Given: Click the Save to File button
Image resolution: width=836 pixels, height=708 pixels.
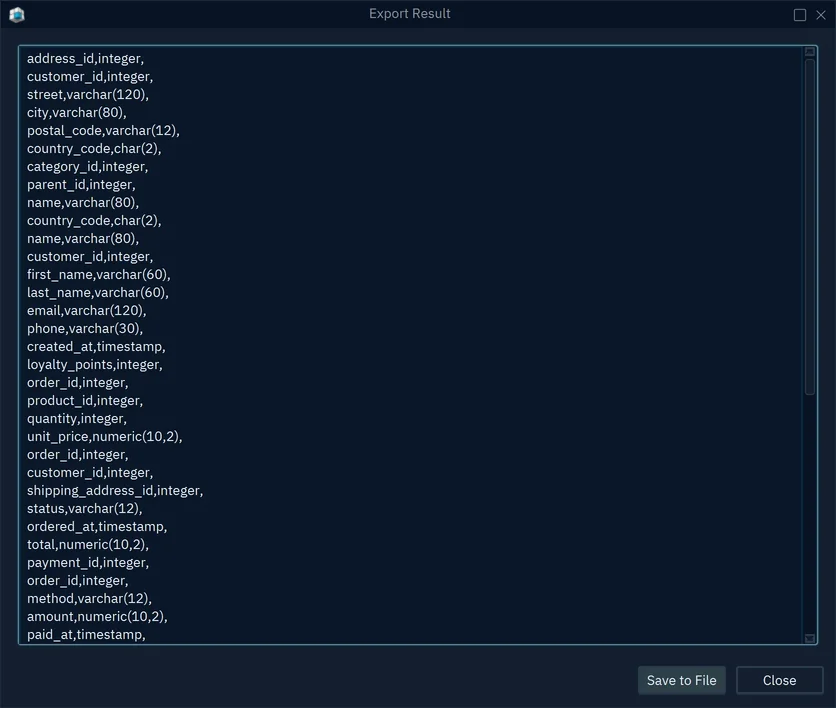Looking at the screenshot, I should point(681,680).
